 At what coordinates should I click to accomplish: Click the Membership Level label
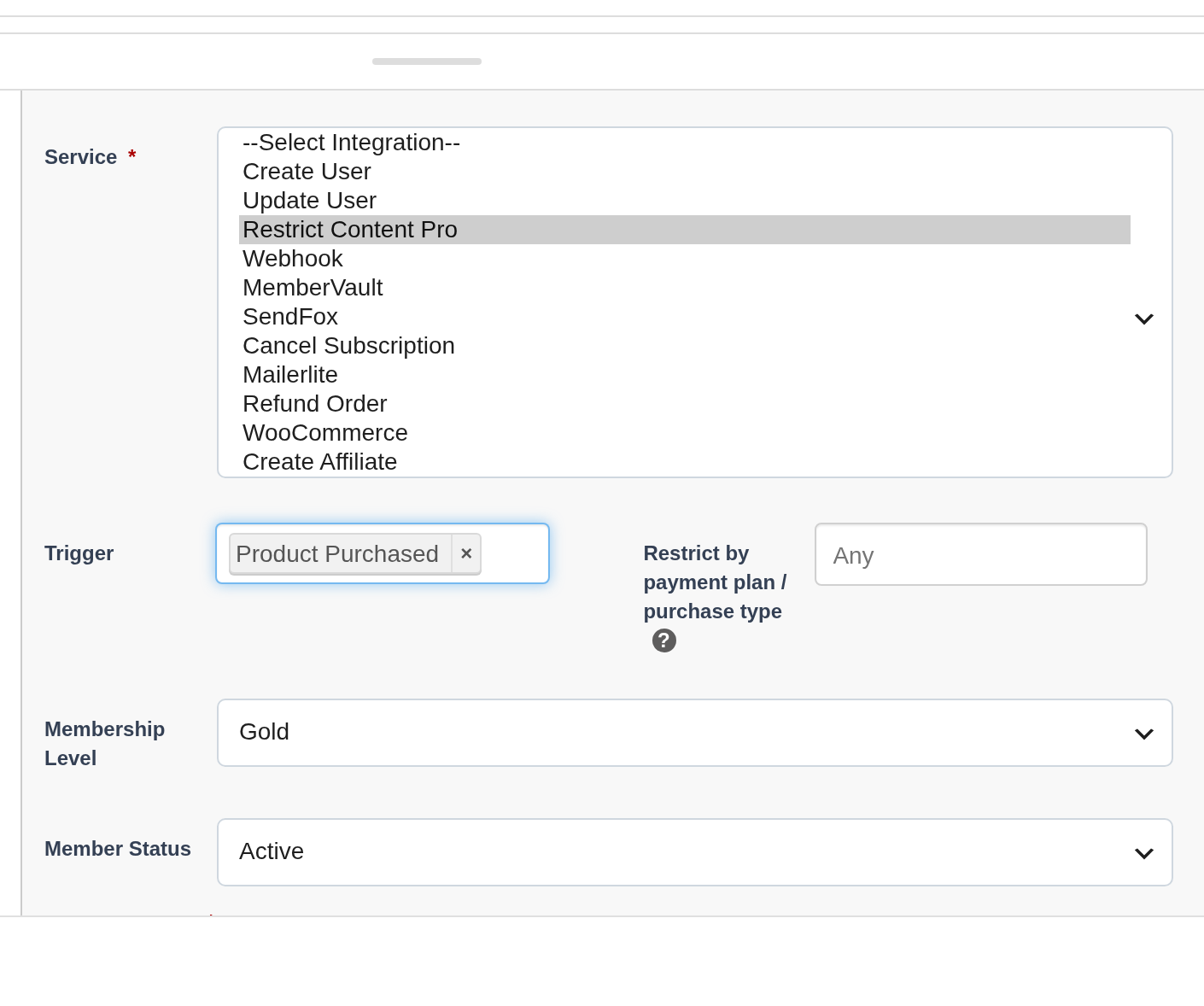[105, 744]
